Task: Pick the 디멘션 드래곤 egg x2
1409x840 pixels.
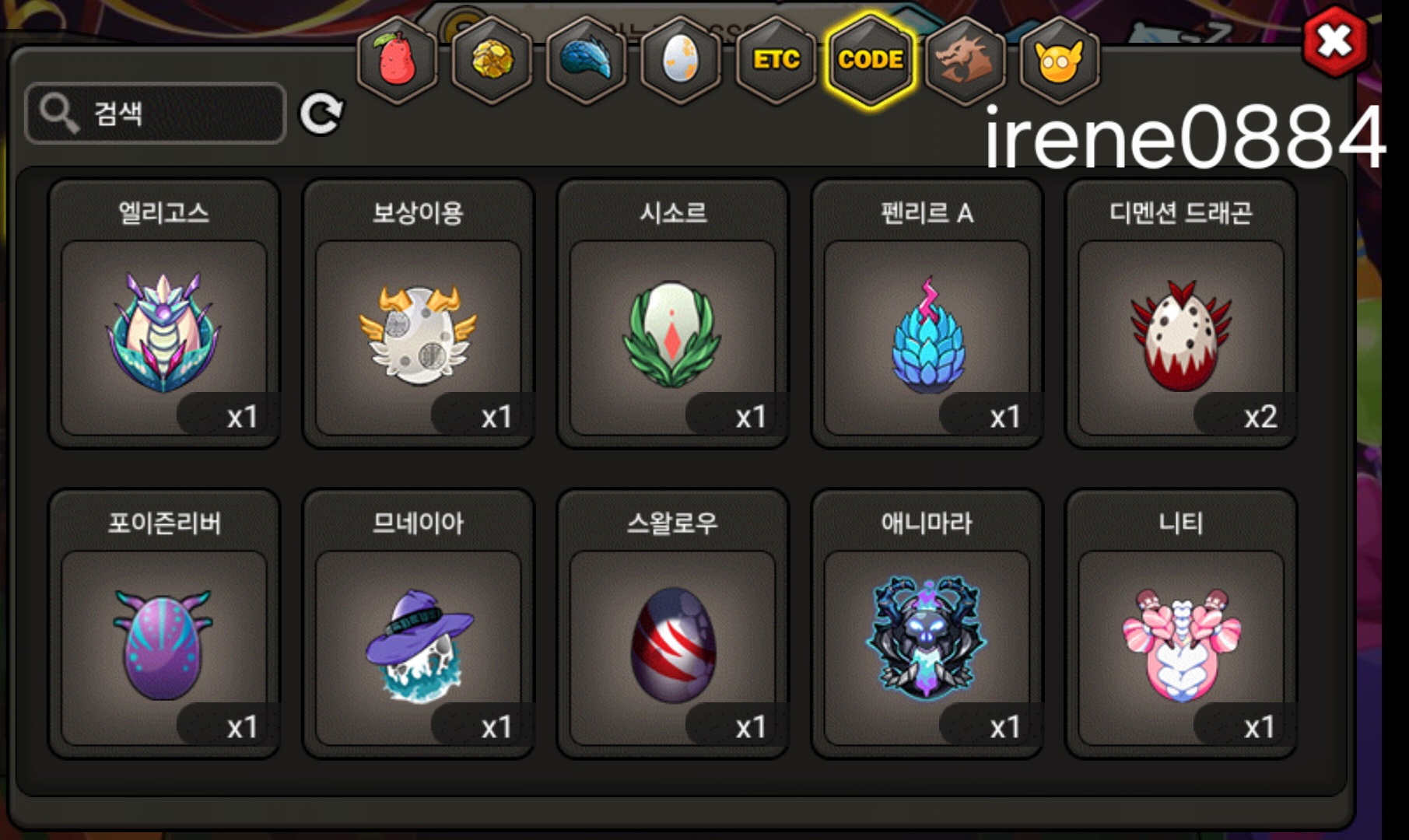Action: 1181,314
